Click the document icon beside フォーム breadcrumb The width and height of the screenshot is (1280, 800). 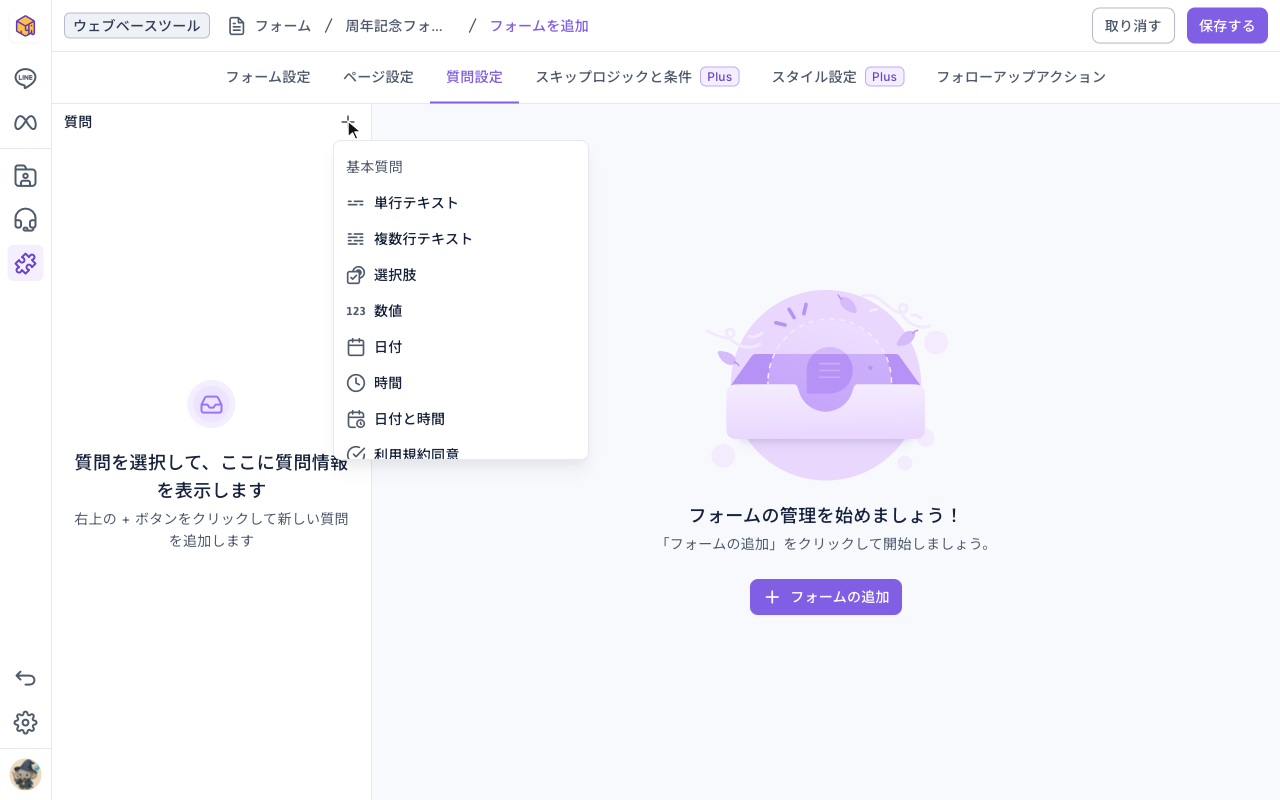click(237, 26)
